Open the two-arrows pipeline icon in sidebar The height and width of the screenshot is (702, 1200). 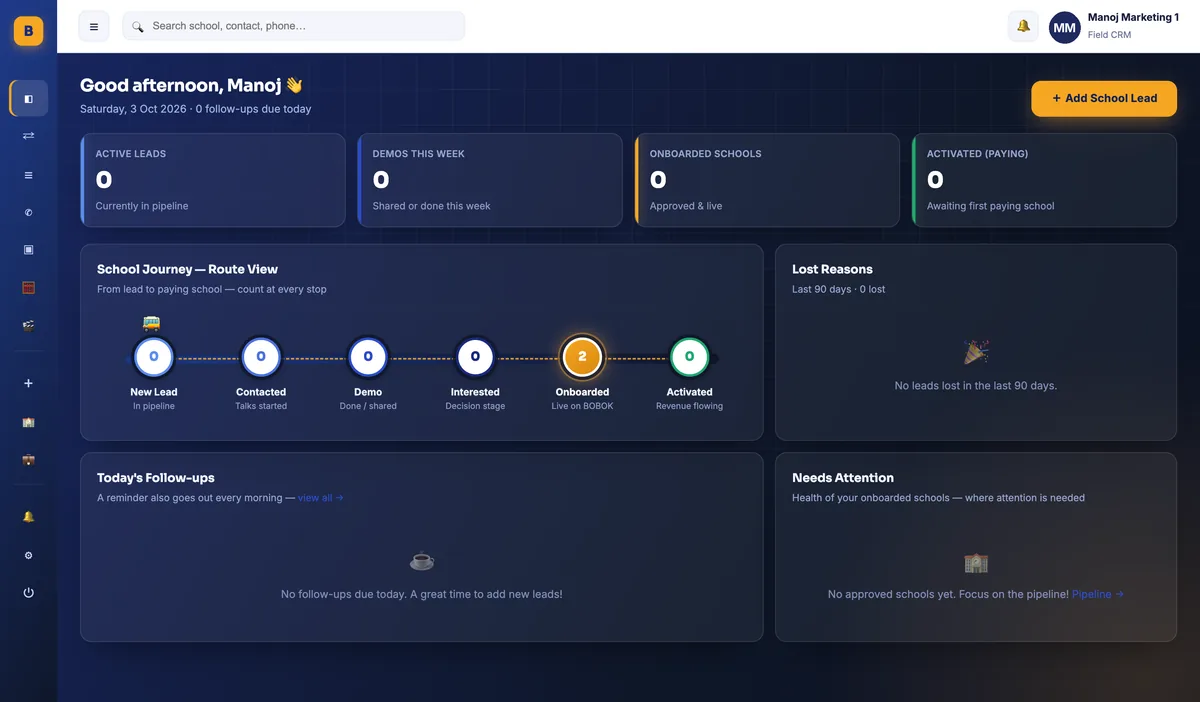coord(28,135)
